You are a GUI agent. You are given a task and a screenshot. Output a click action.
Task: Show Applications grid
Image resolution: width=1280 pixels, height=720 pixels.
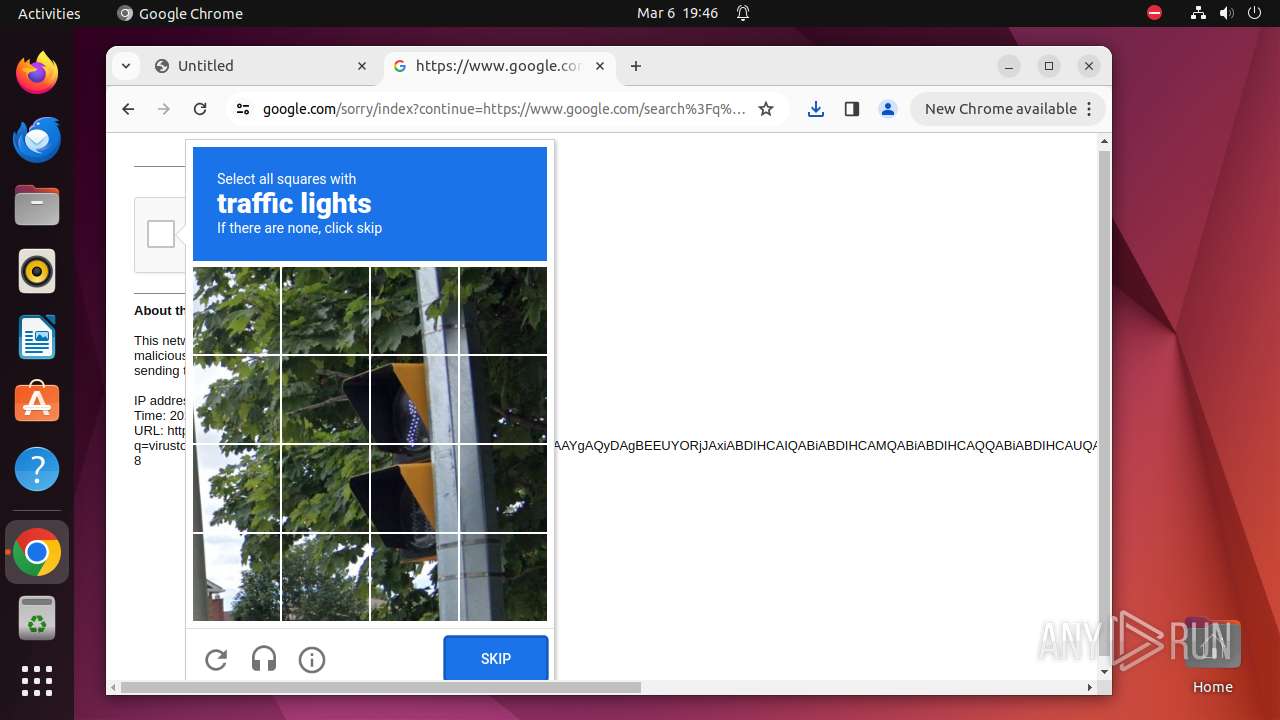(x=37, y=681)
